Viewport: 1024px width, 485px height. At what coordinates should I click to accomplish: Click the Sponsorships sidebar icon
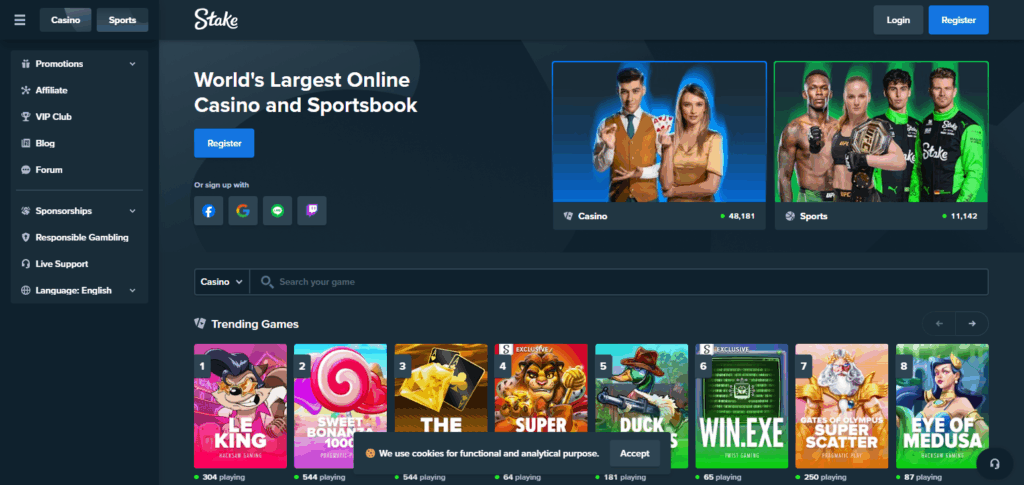(x=26, y=211)
